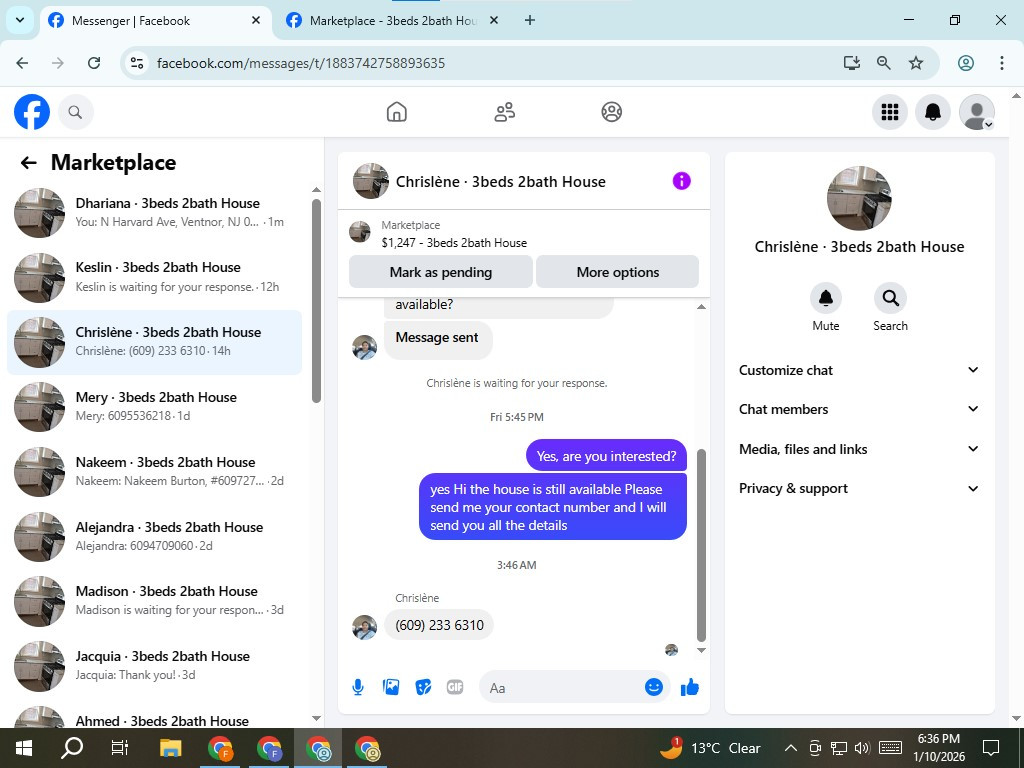Expand Media, files and links section
Screen dimensions: 1024x768
pyautogui.click(x=859, y=449)
